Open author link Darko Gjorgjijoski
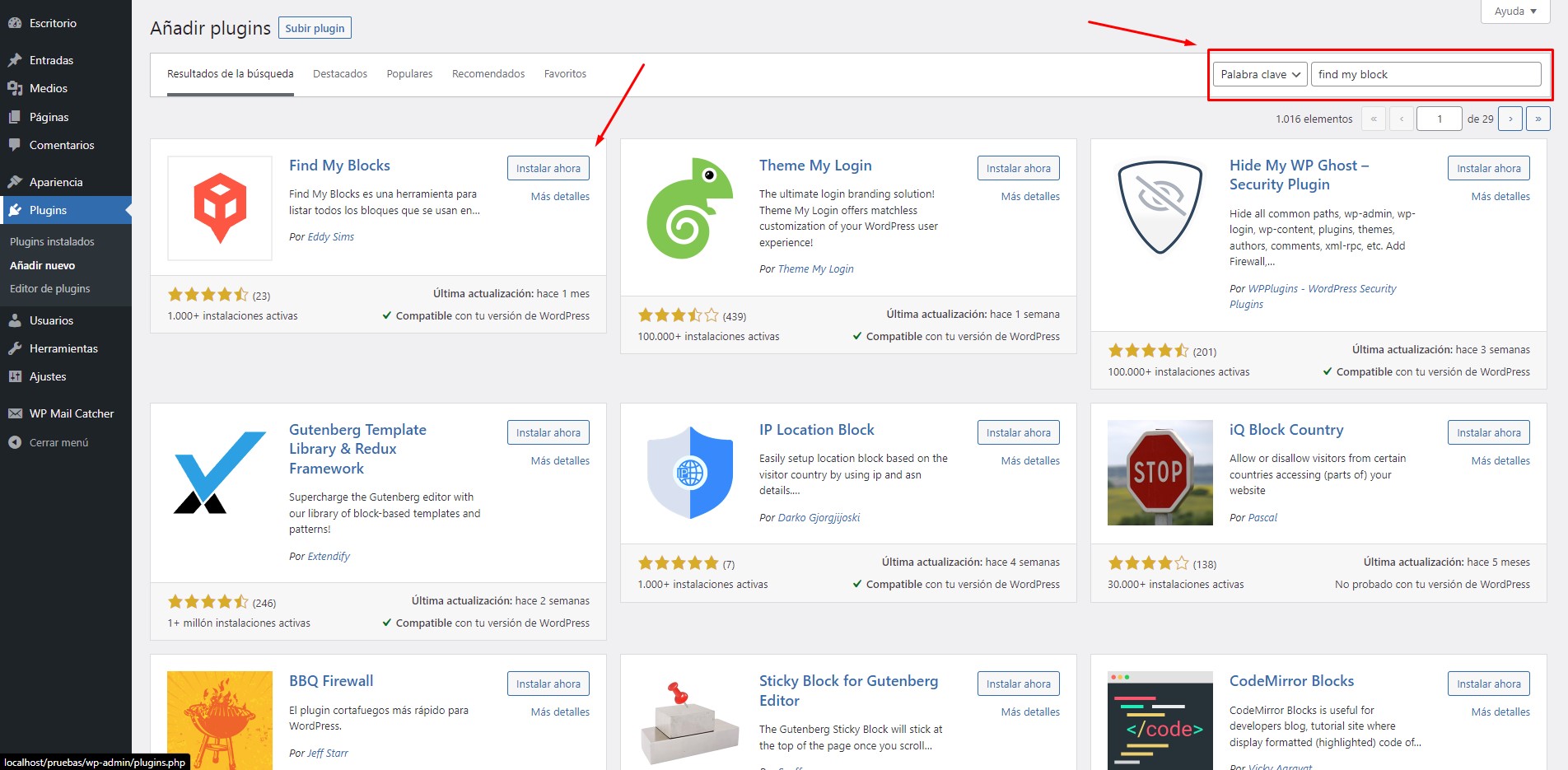This screenshot has height=770, width=1568. pyautogui.click(x=819, y=517)
